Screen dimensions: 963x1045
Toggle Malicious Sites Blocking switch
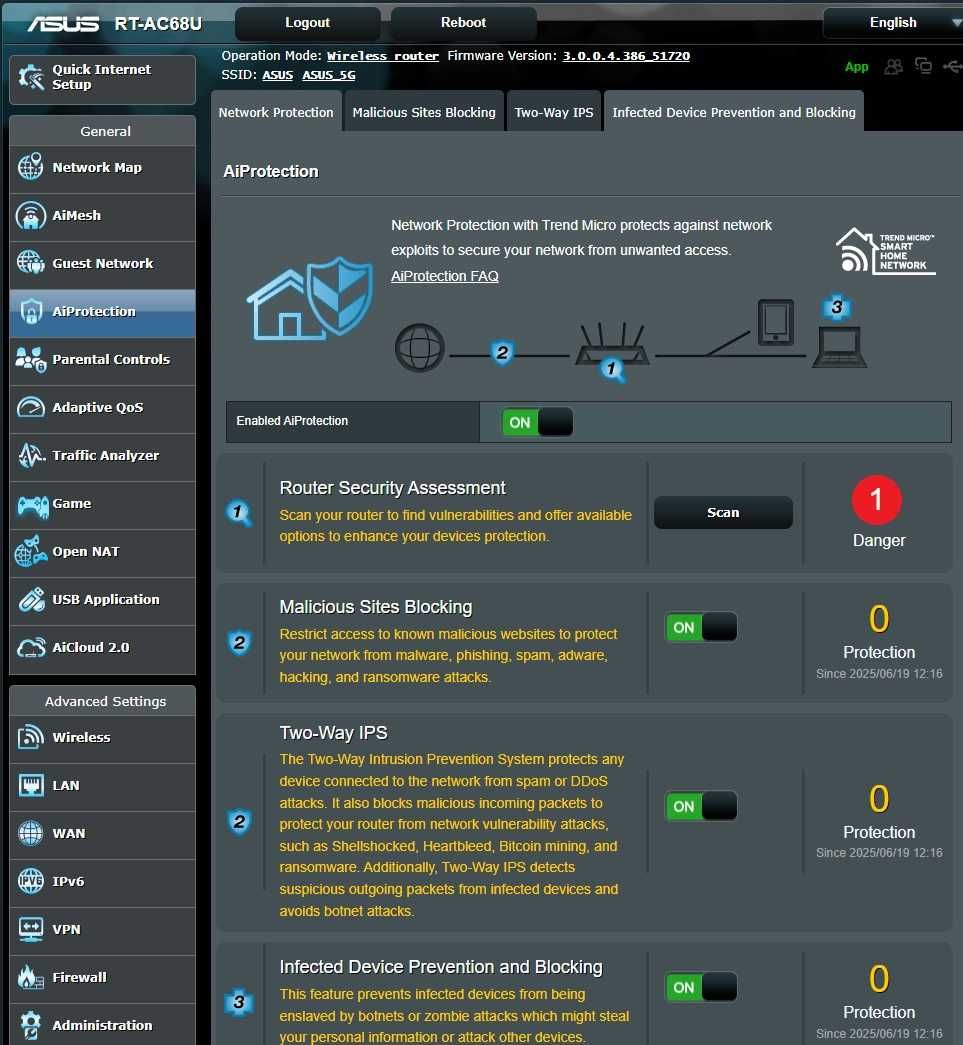(701, 627)
